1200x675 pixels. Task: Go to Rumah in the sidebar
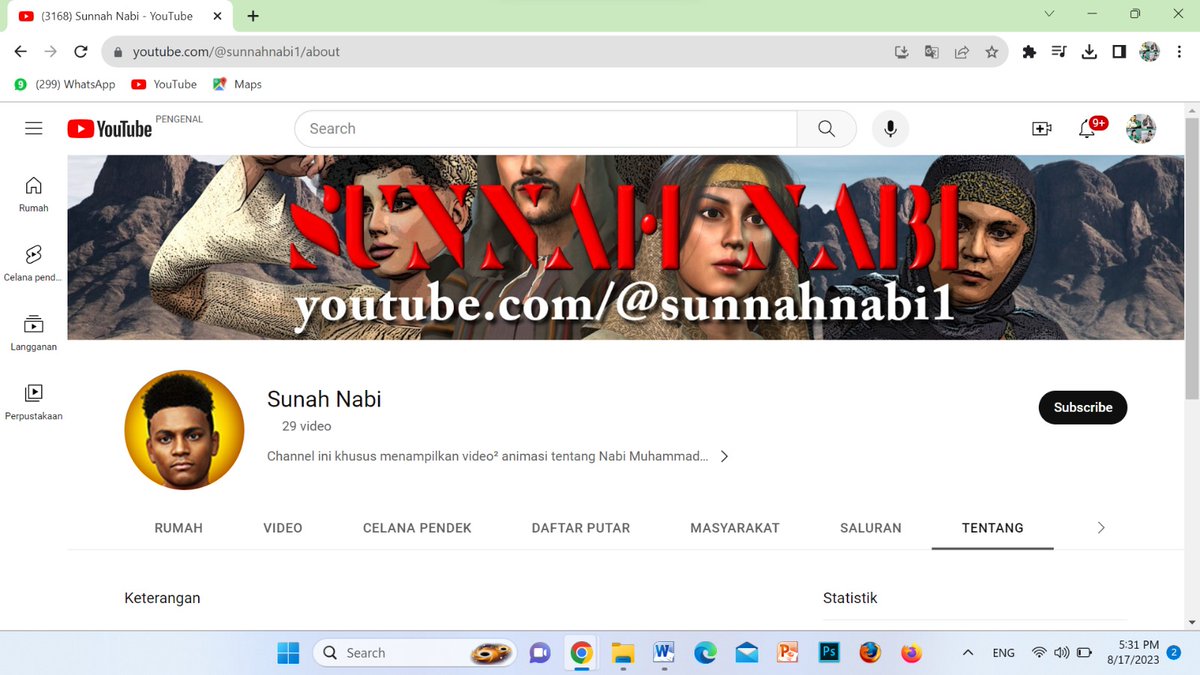coord(34,194)
